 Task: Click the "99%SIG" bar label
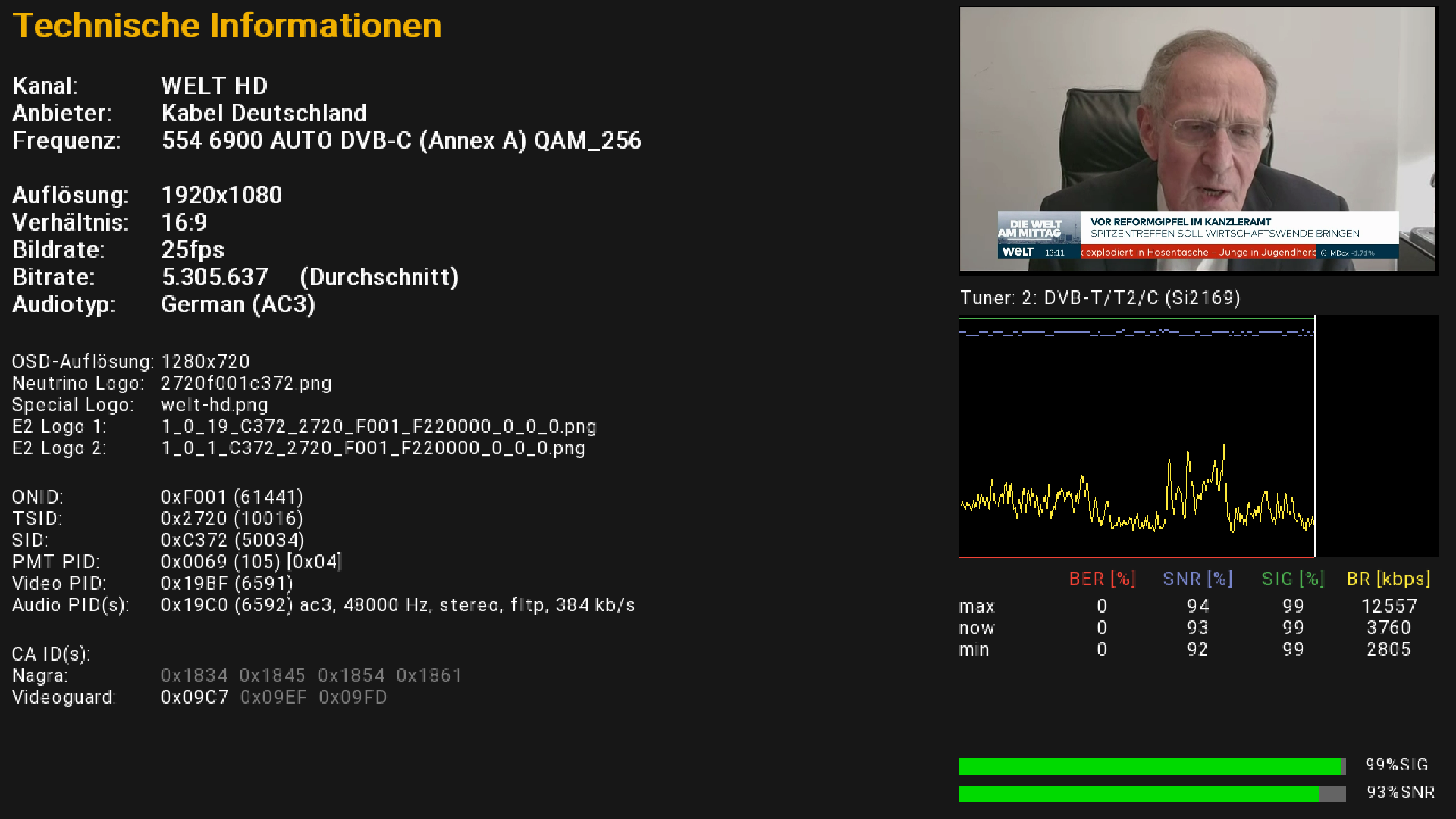coord(1397,765)
